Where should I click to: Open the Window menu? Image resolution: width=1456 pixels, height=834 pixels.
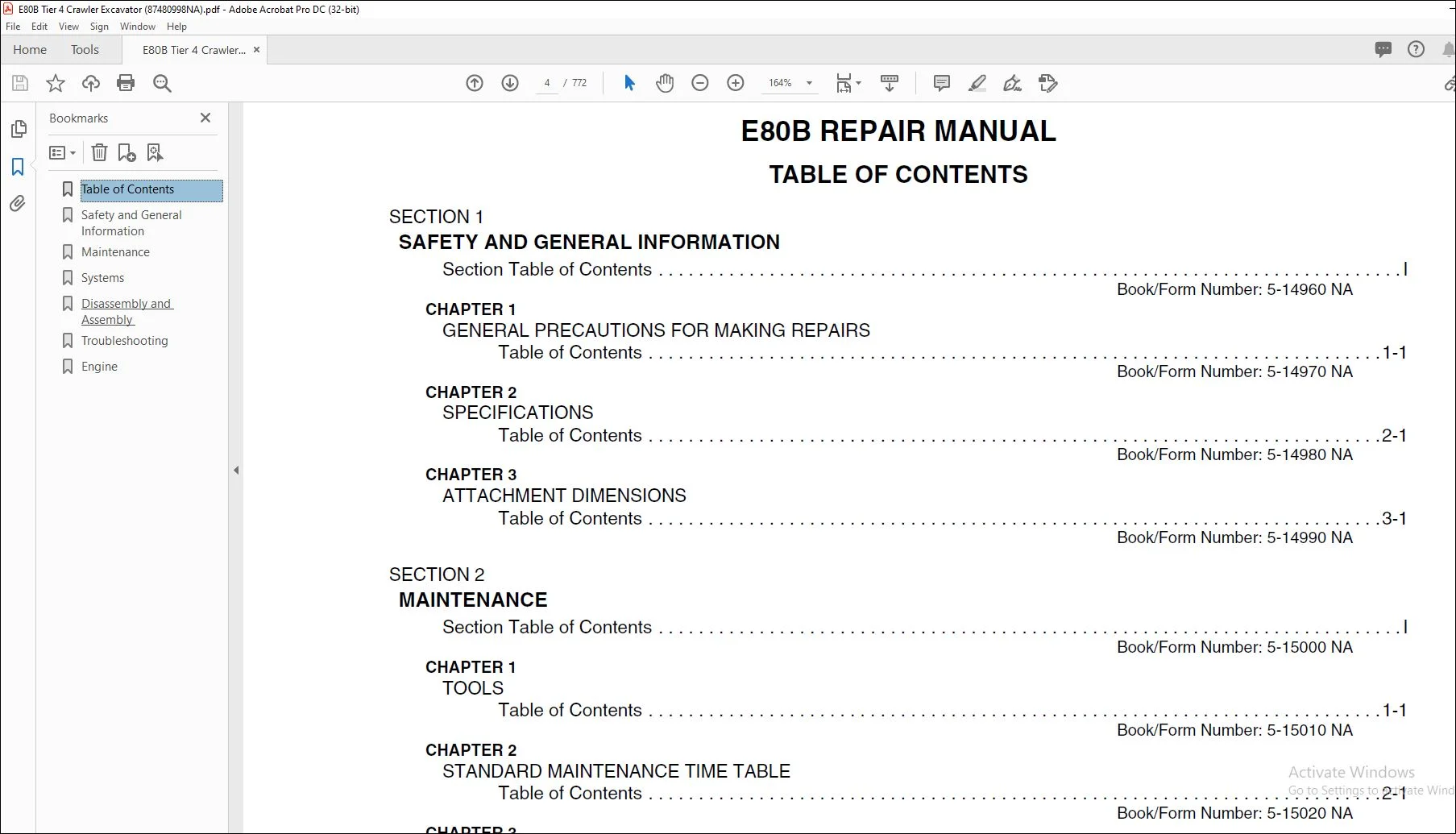138,27
